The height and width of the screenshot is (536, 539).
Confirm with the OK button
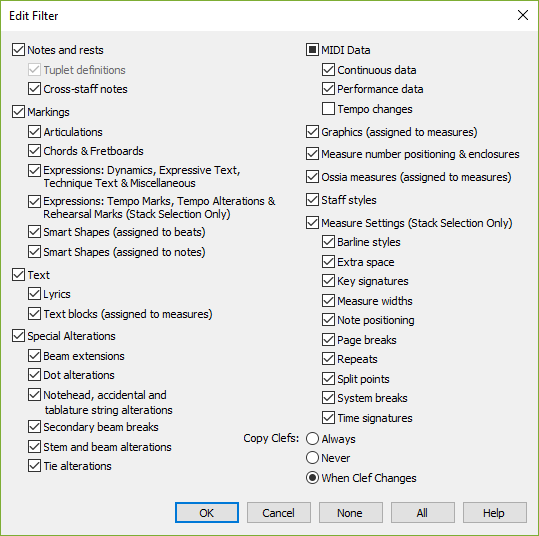(207, 513)
